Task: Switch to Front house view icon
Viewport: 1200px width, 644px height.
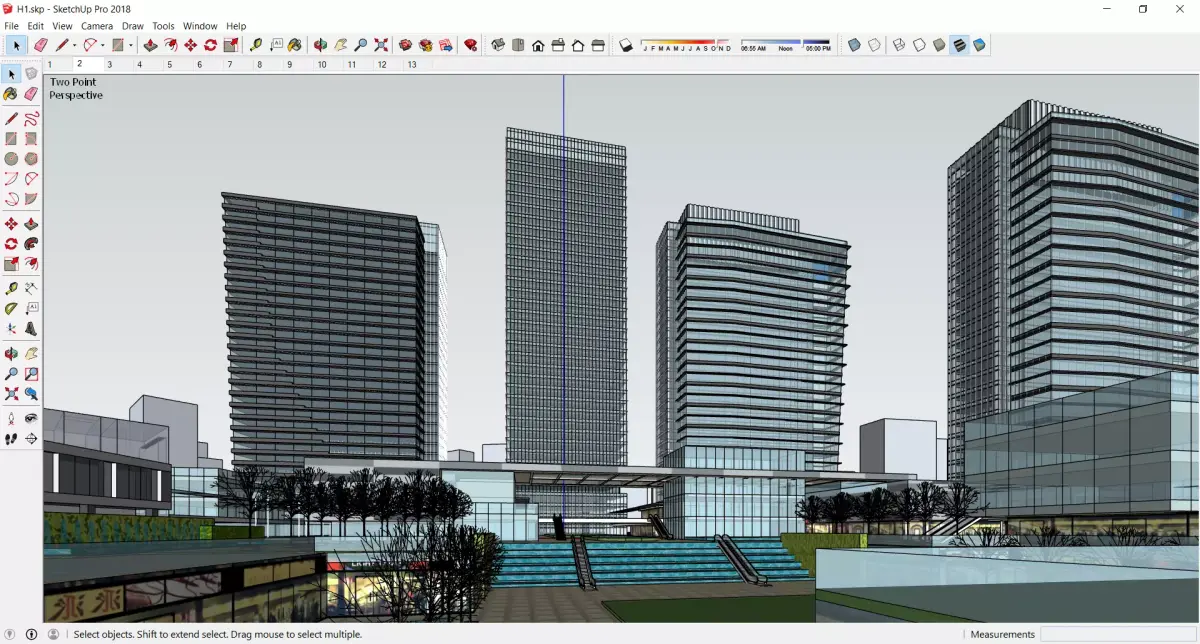Action: (538, 45)
